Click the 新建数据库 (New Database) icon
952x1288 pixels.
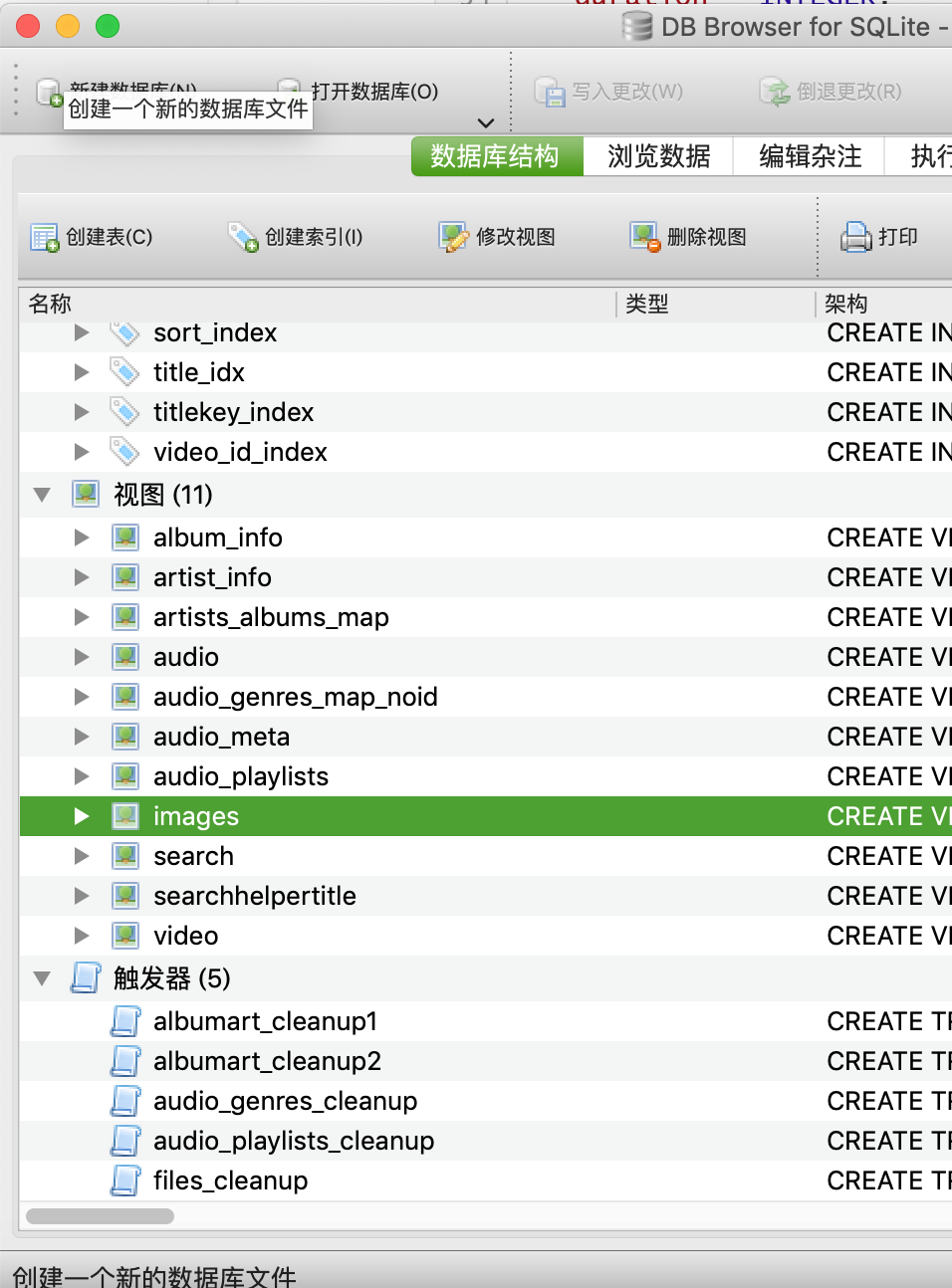(49, 92)
